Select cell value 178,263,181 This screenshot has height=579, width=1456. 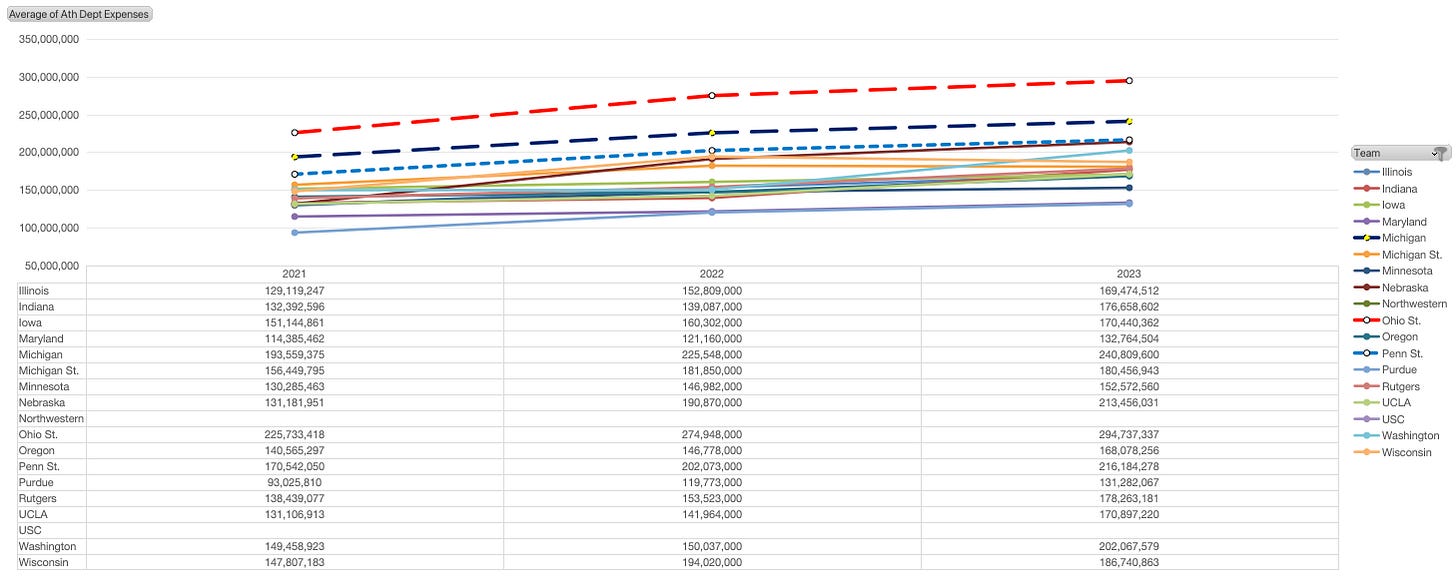pyautogui.click(x=1129, y=498)
